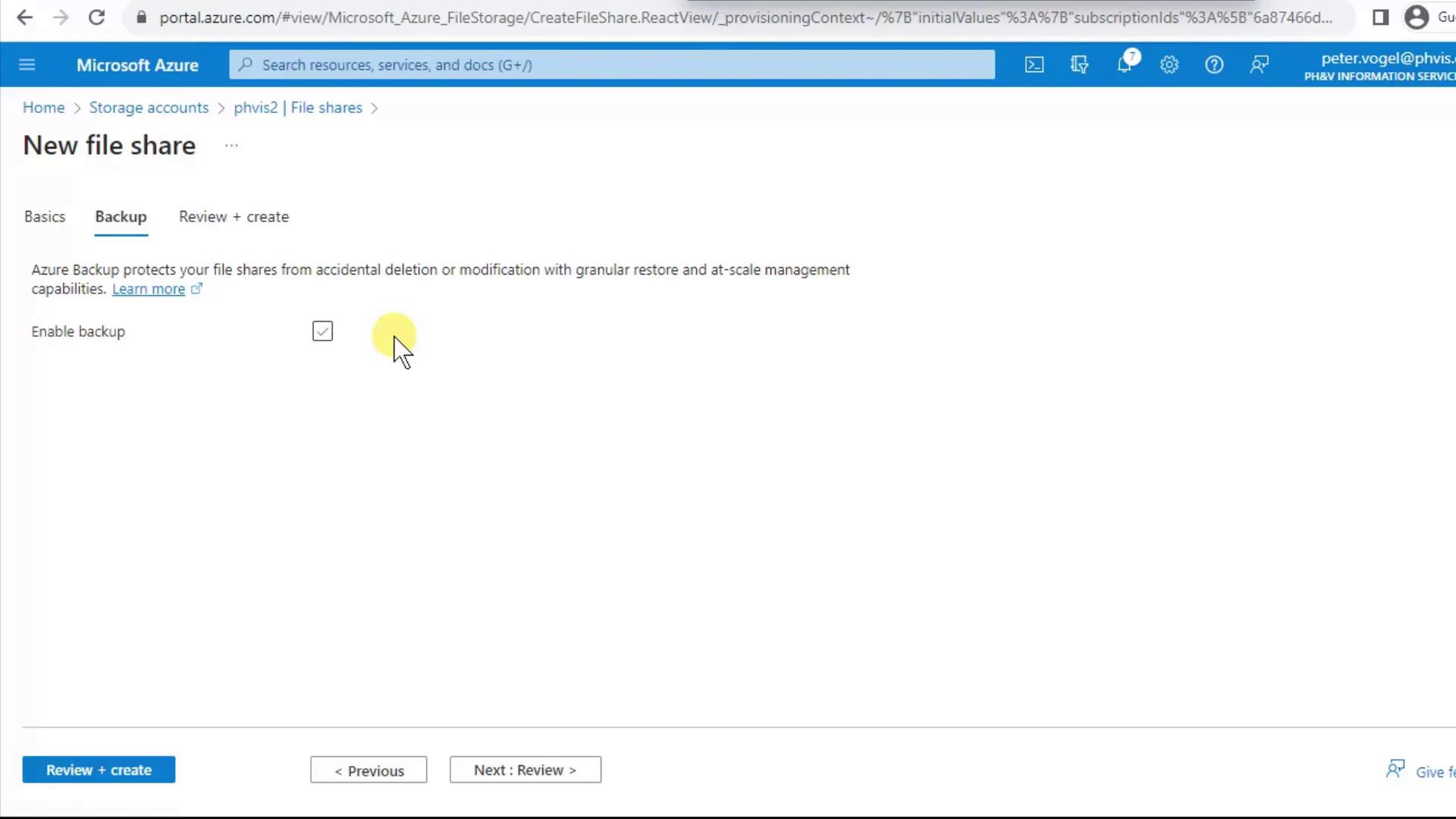Open the Directories and subscriptions filter icon
The image size is (1456, 819).
(x=1079, y=65)
